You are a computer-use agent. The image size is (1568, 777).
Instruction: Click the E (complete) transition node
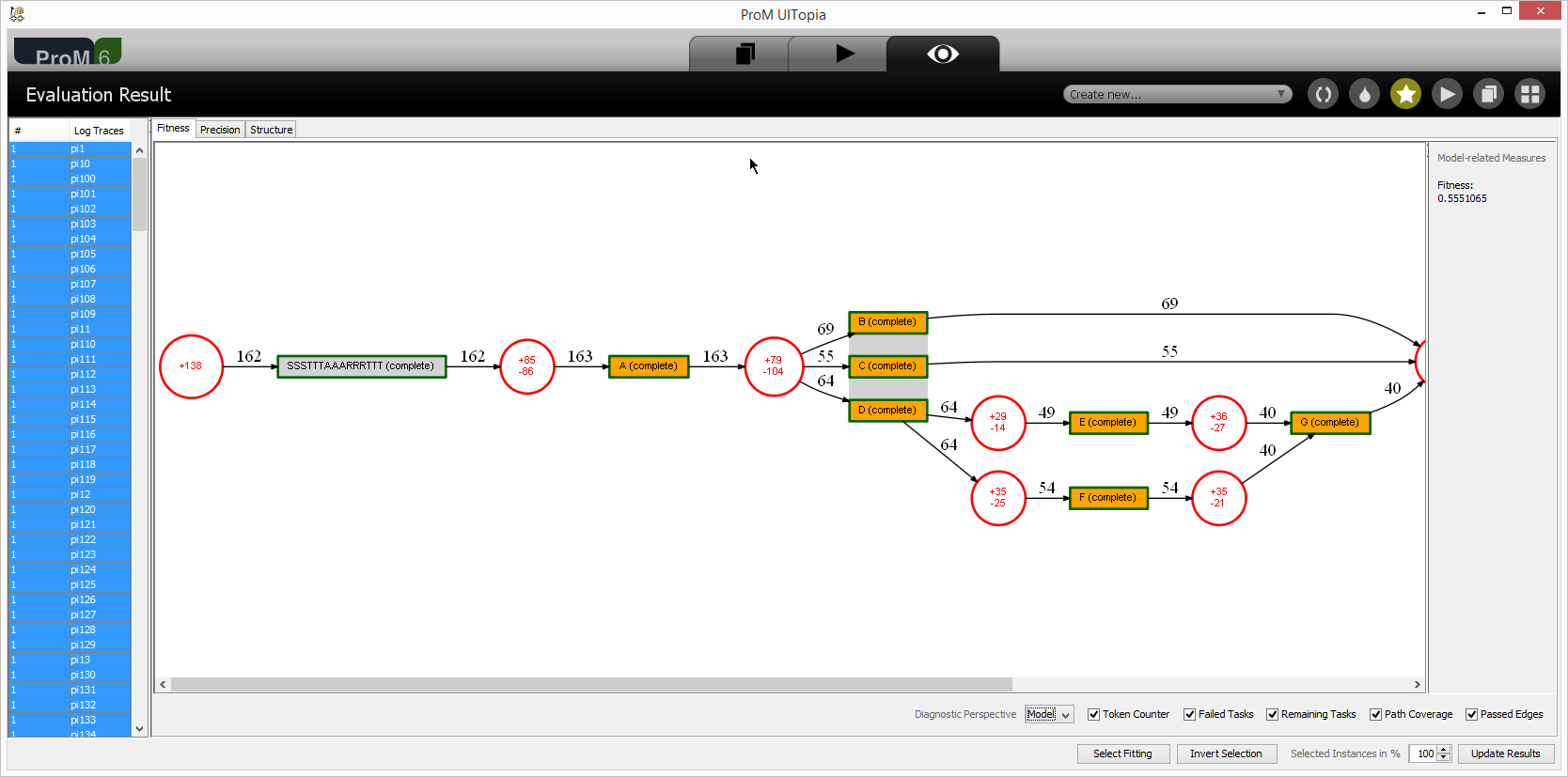(1108, 422)
